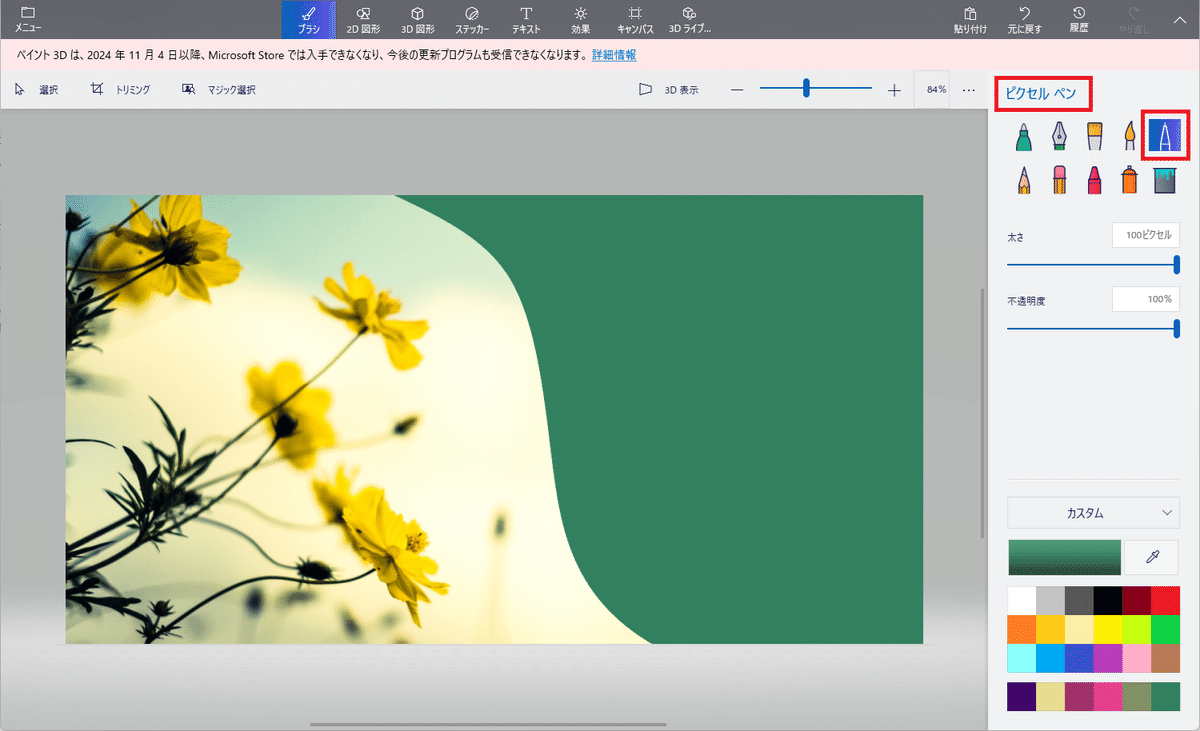1200x731 pixels.
Task: Select the Oil brush tool
Action: (1094, 136)
